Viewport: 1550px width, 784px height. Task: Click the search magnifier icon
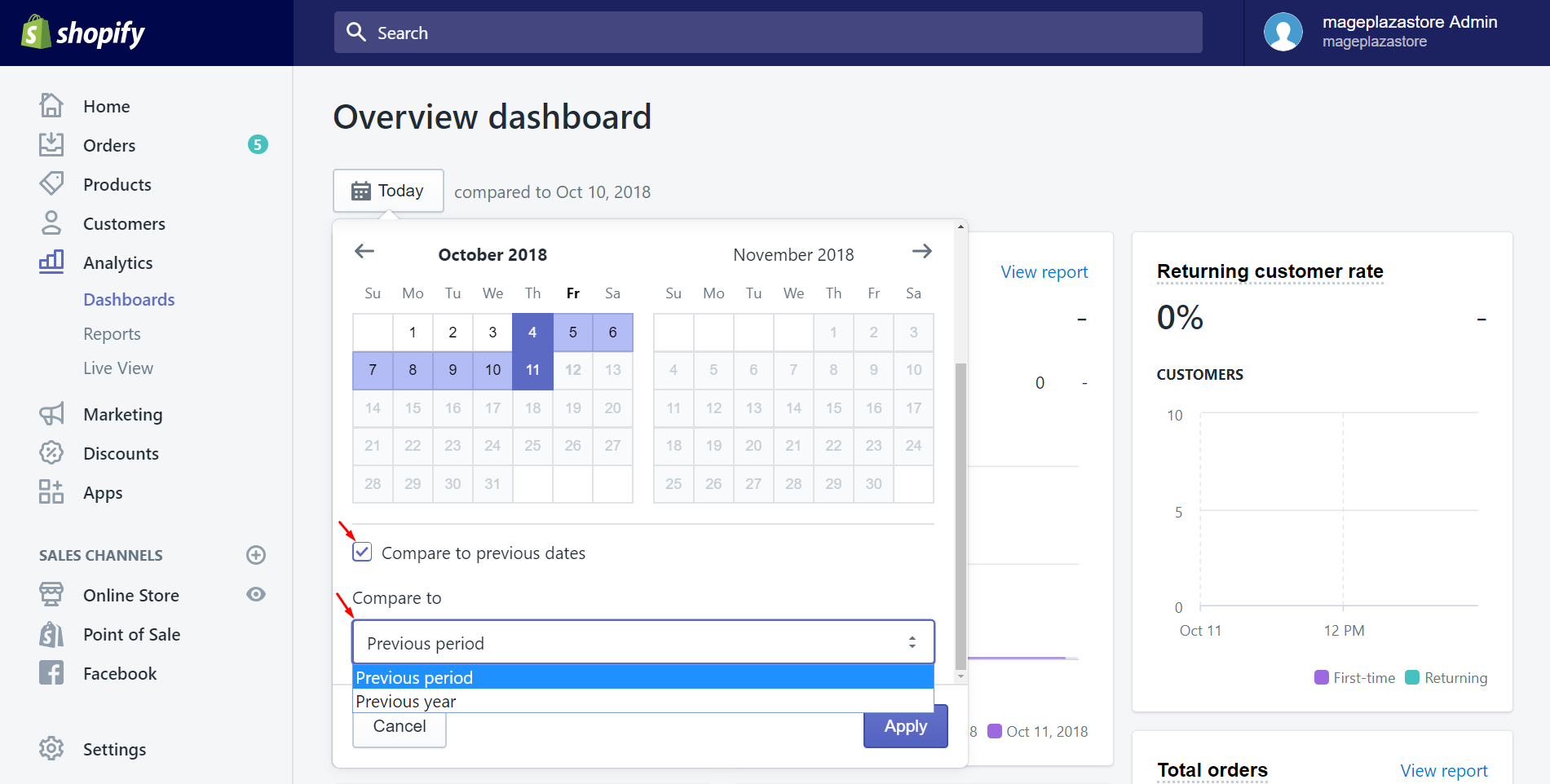coord(356,33)
